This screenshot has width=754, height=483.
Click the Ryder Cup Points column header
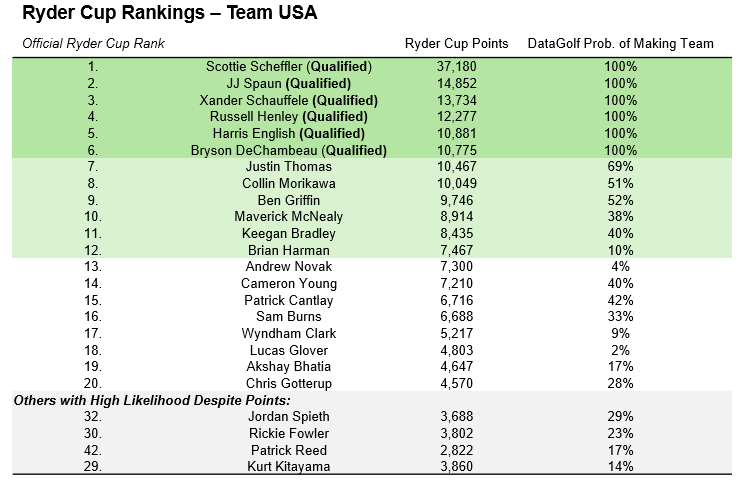(x=456, y=44)
